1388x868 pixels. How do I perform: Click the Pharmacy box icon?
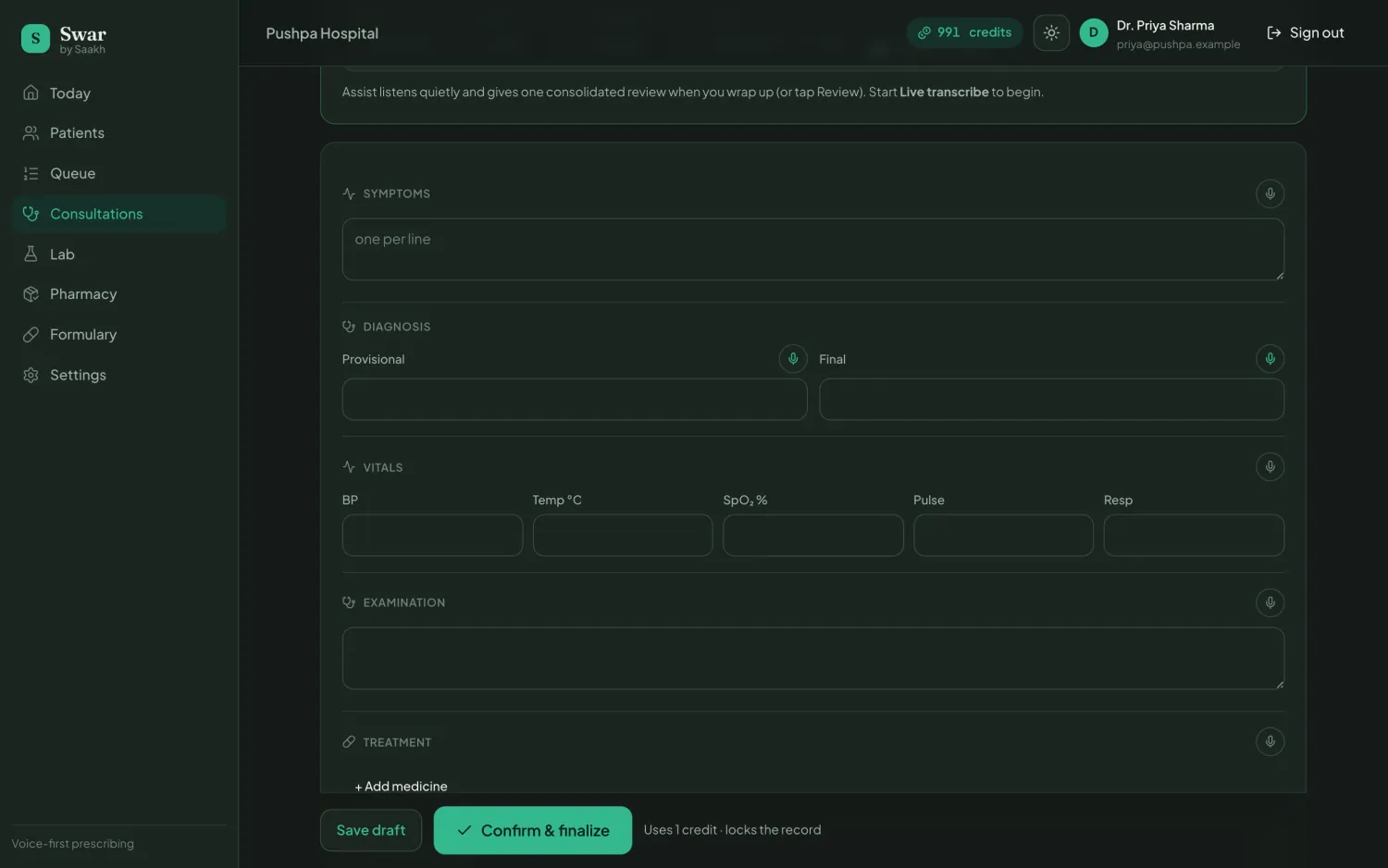pyautogui.click(x=31, y=294)
